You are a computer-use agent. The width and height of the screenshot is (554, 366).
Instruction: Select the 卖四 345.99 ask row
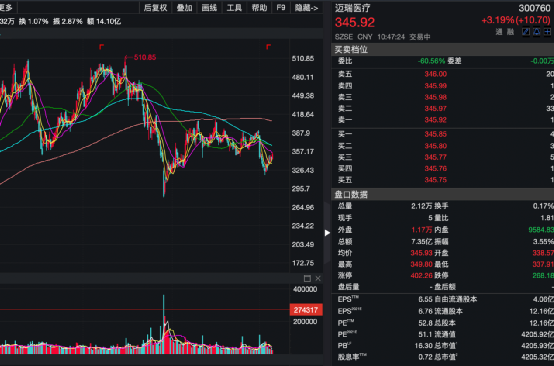point(442,86)
